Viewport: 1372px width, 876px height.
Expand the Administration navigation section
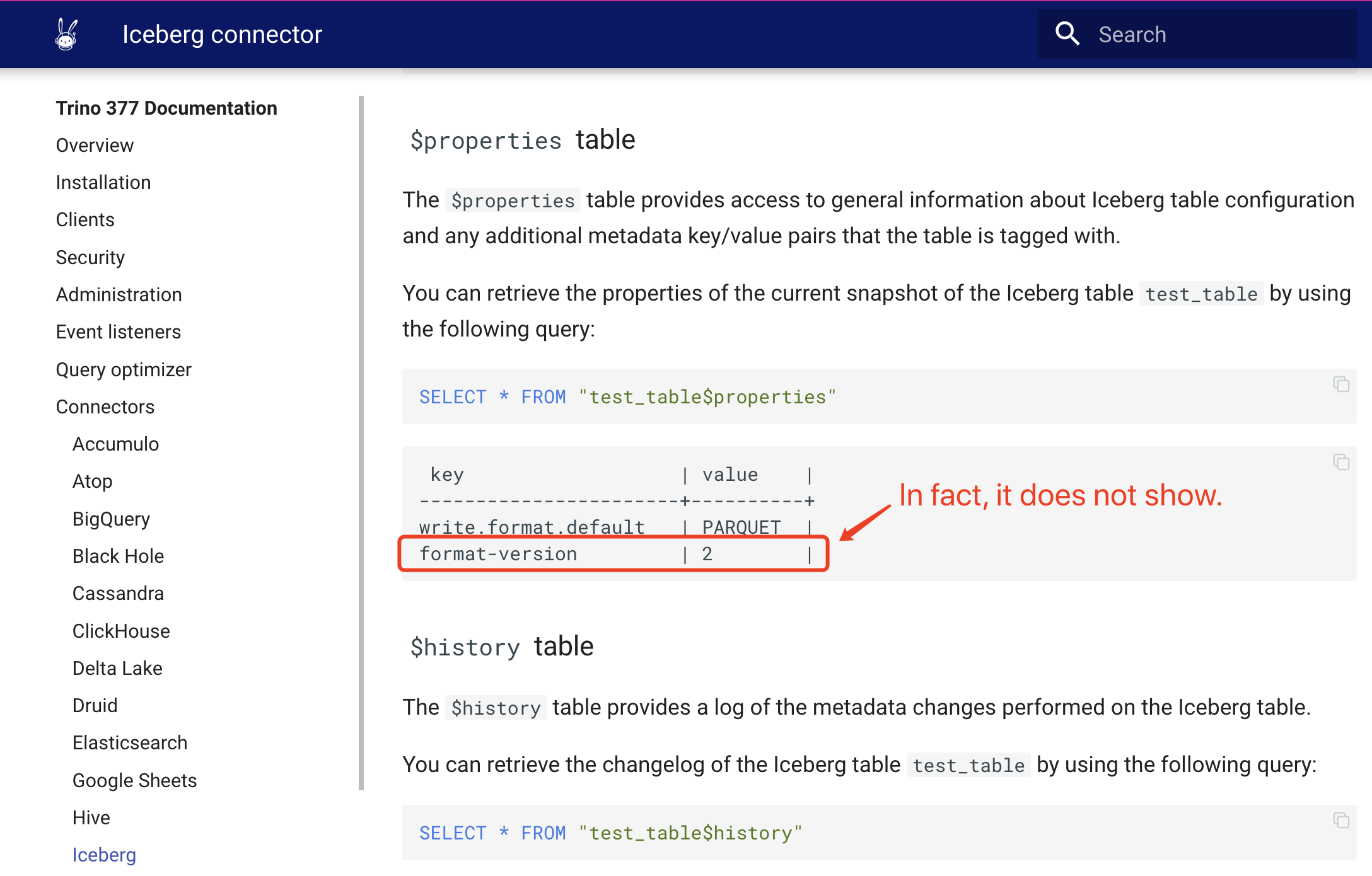pos(119,294)
